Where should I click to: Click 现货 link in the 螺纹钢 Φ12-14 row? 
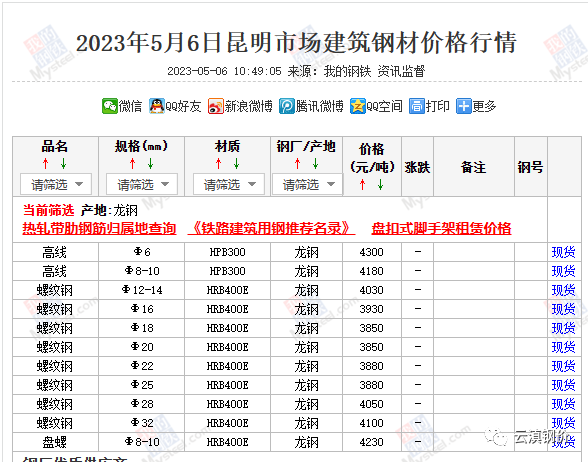(563, 290)
